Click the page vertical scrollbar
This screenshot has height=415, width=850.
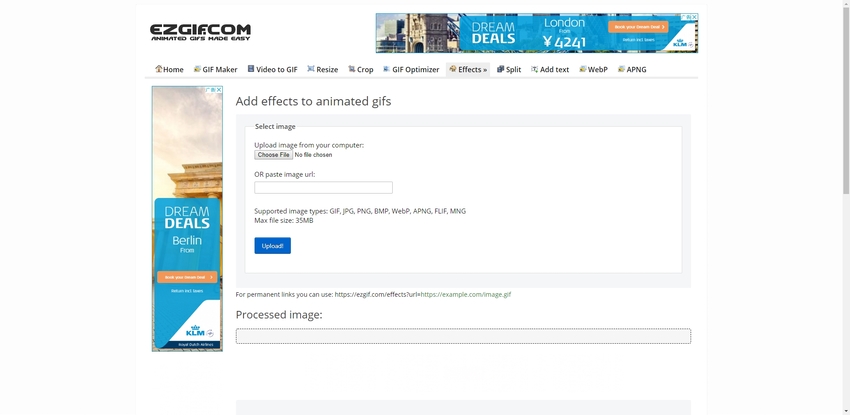click(845, 200)
